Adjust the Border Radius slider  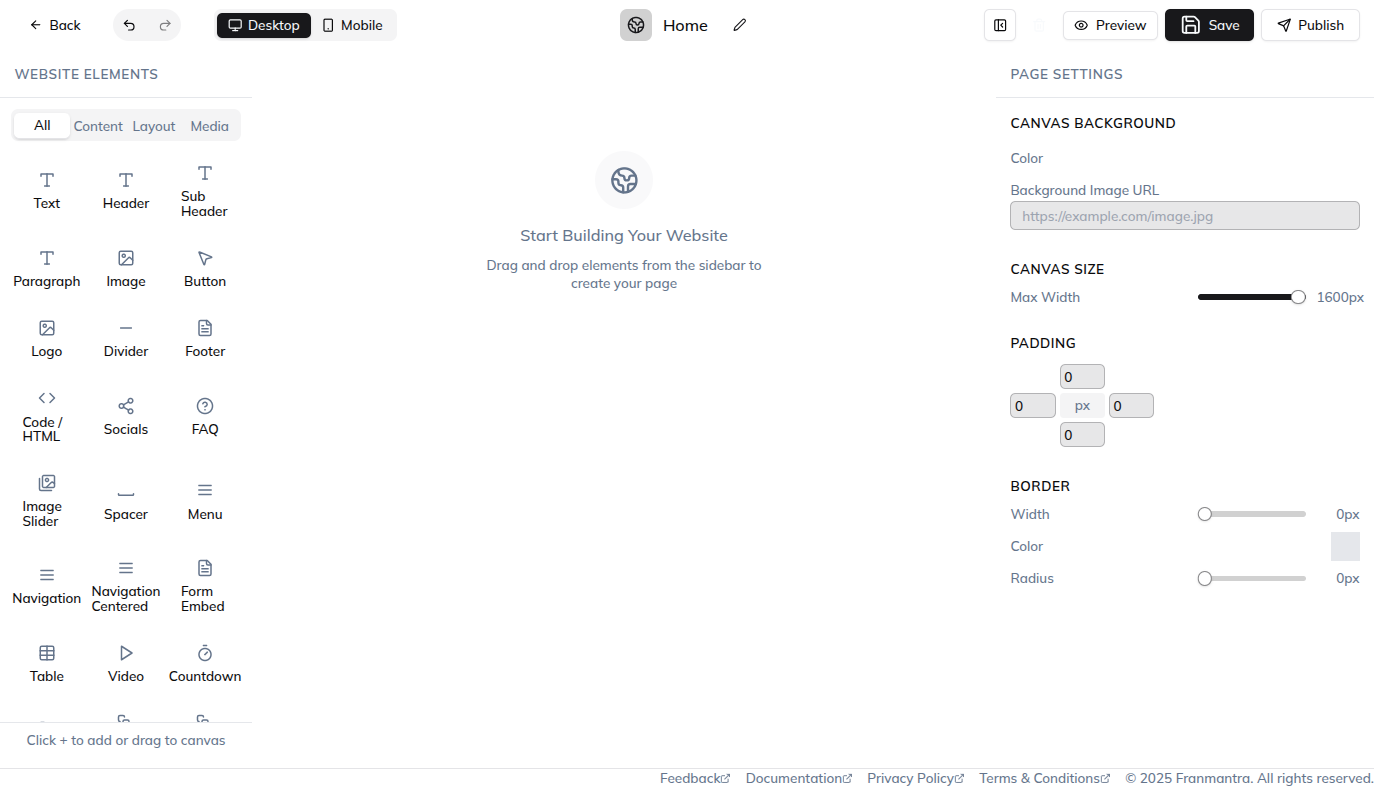point(1252,578)
